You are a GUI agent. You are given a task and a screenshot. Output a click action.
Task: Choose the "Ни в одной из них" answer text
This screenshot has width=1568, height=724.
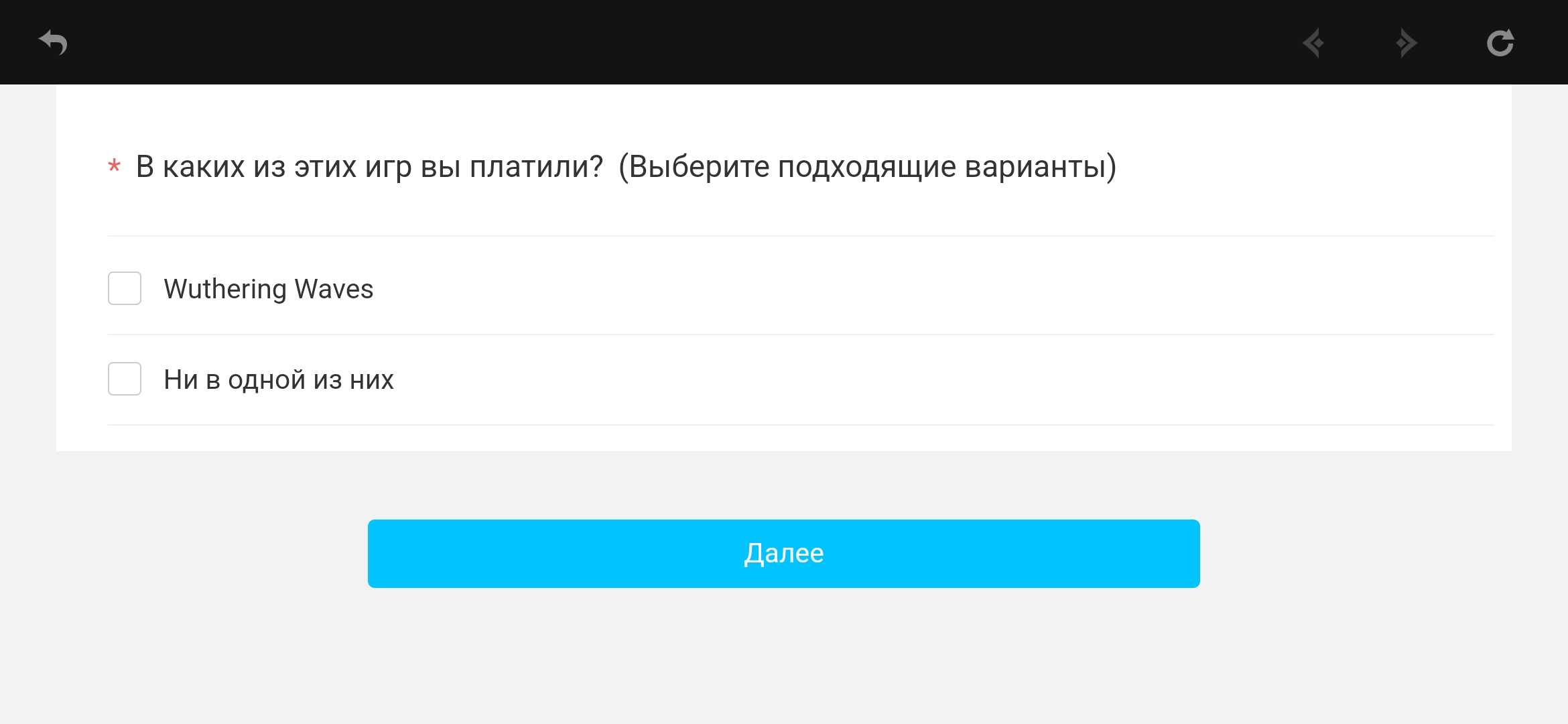[x=279, y=379]
